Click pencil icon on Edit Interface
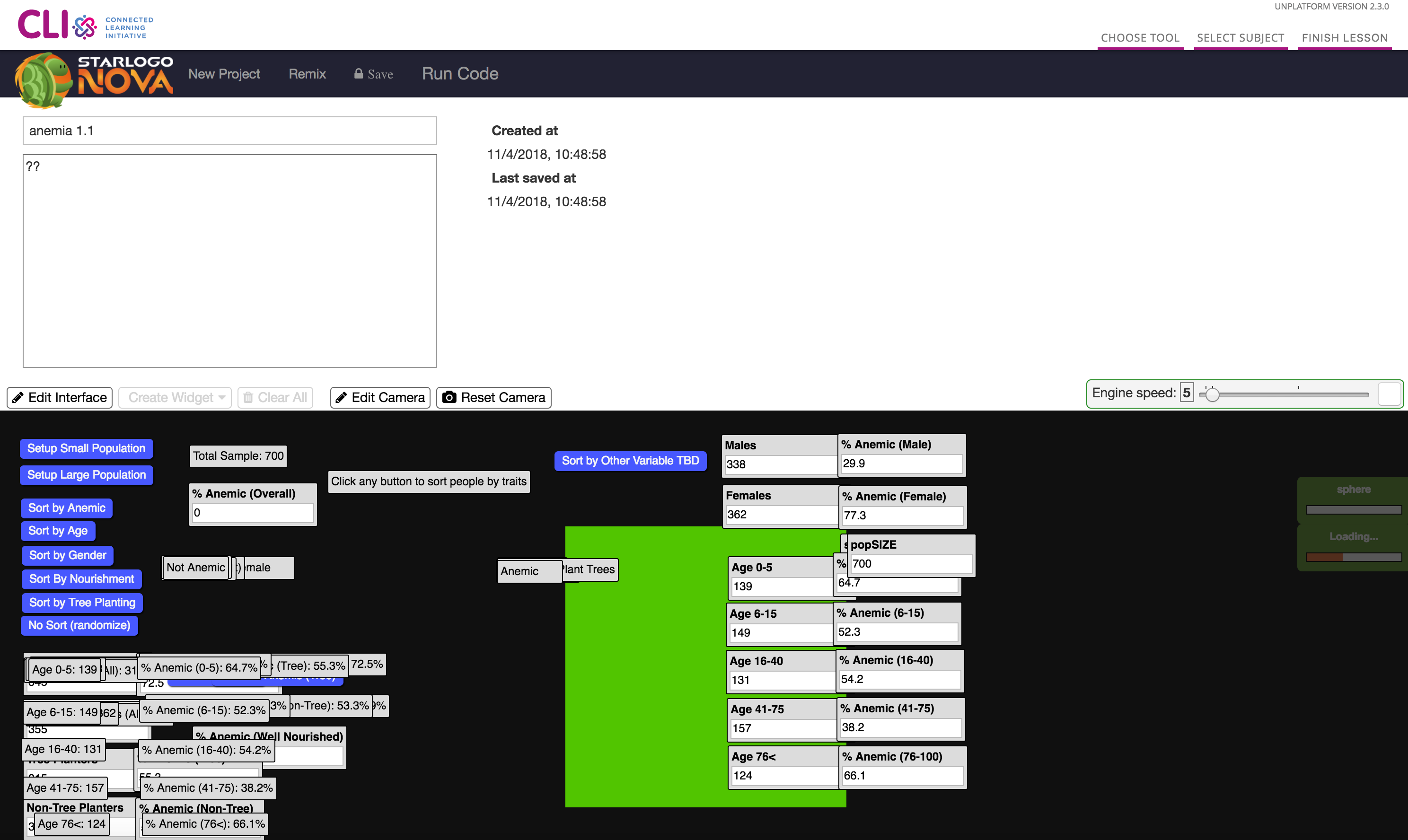1408x840 pixels. [x=18, y=397]
